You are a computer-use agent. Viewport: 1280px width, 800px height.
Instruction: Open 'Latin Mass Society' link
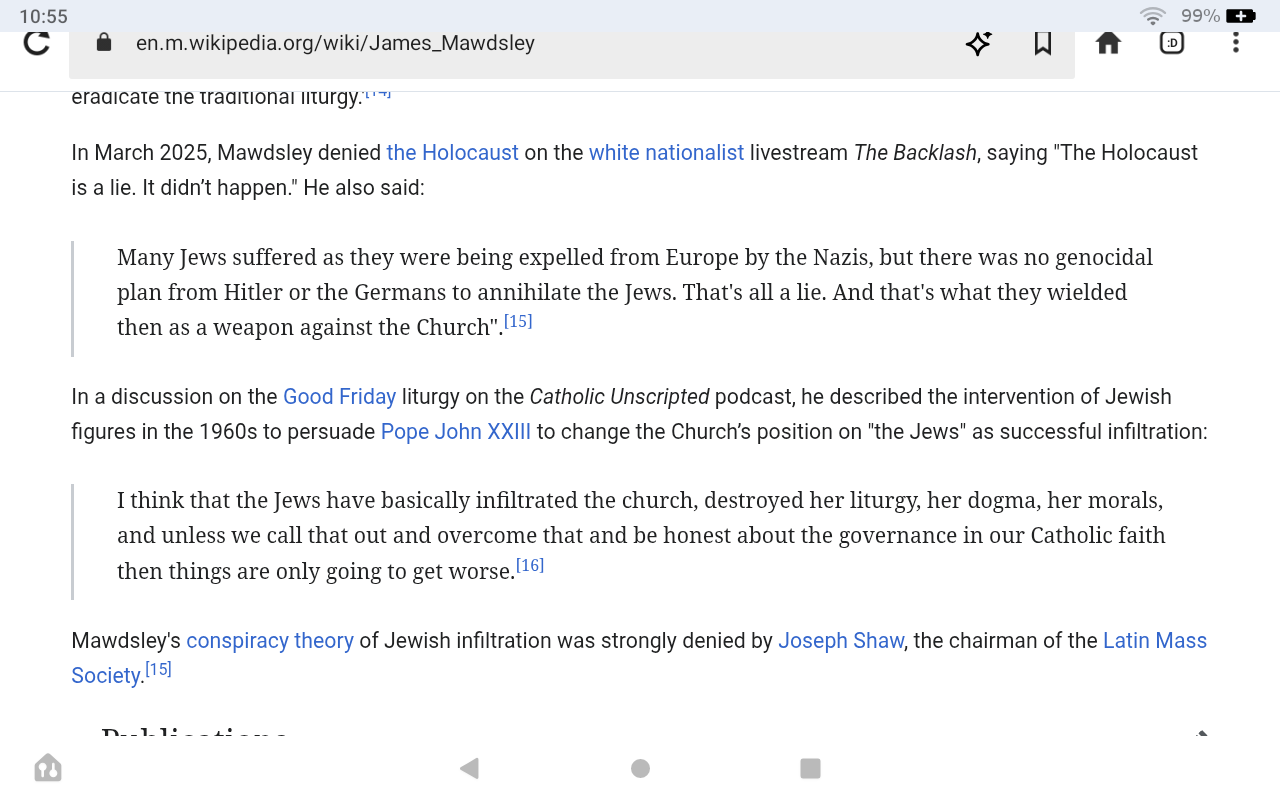1155,641
